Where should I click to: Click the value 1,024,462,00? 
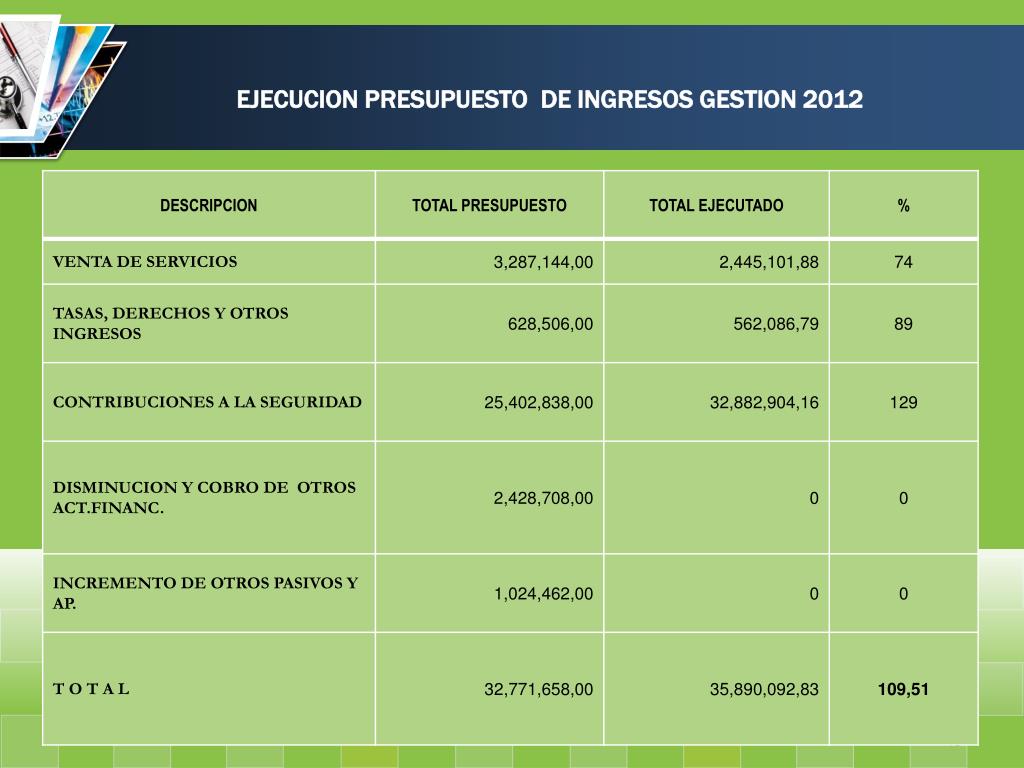pyautogui.click(x=543, y=594)
